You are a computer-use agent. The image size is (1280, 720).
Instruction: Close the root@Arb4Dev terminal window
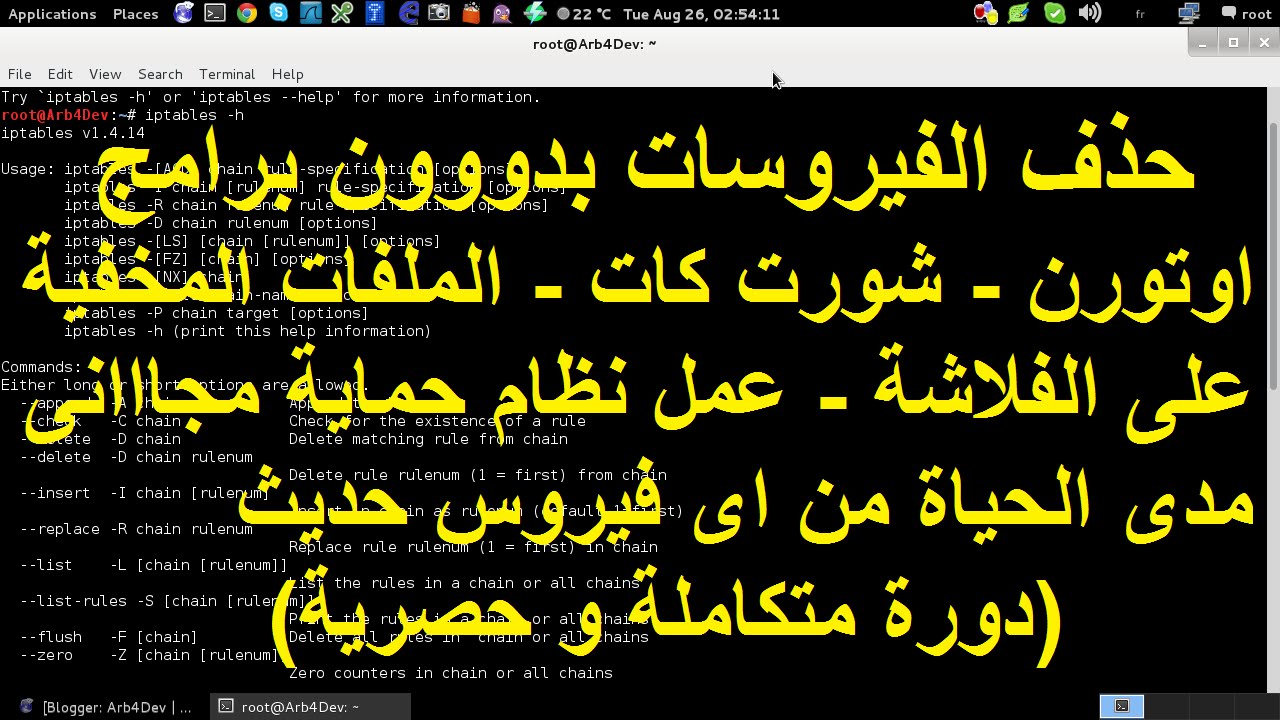(x=1264, y=42)
